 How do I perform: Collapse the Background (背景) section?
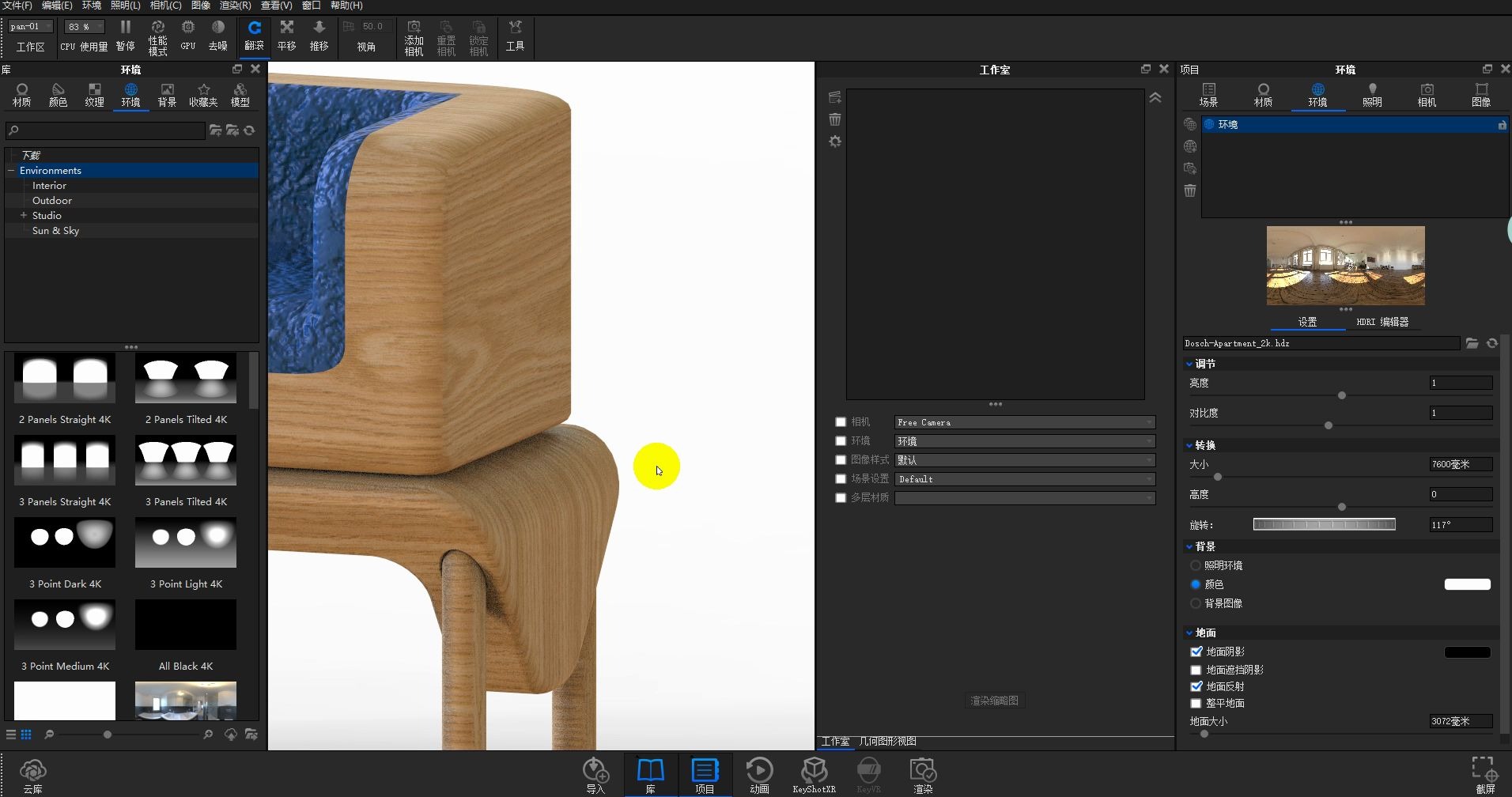click(x=1189, y=546)
